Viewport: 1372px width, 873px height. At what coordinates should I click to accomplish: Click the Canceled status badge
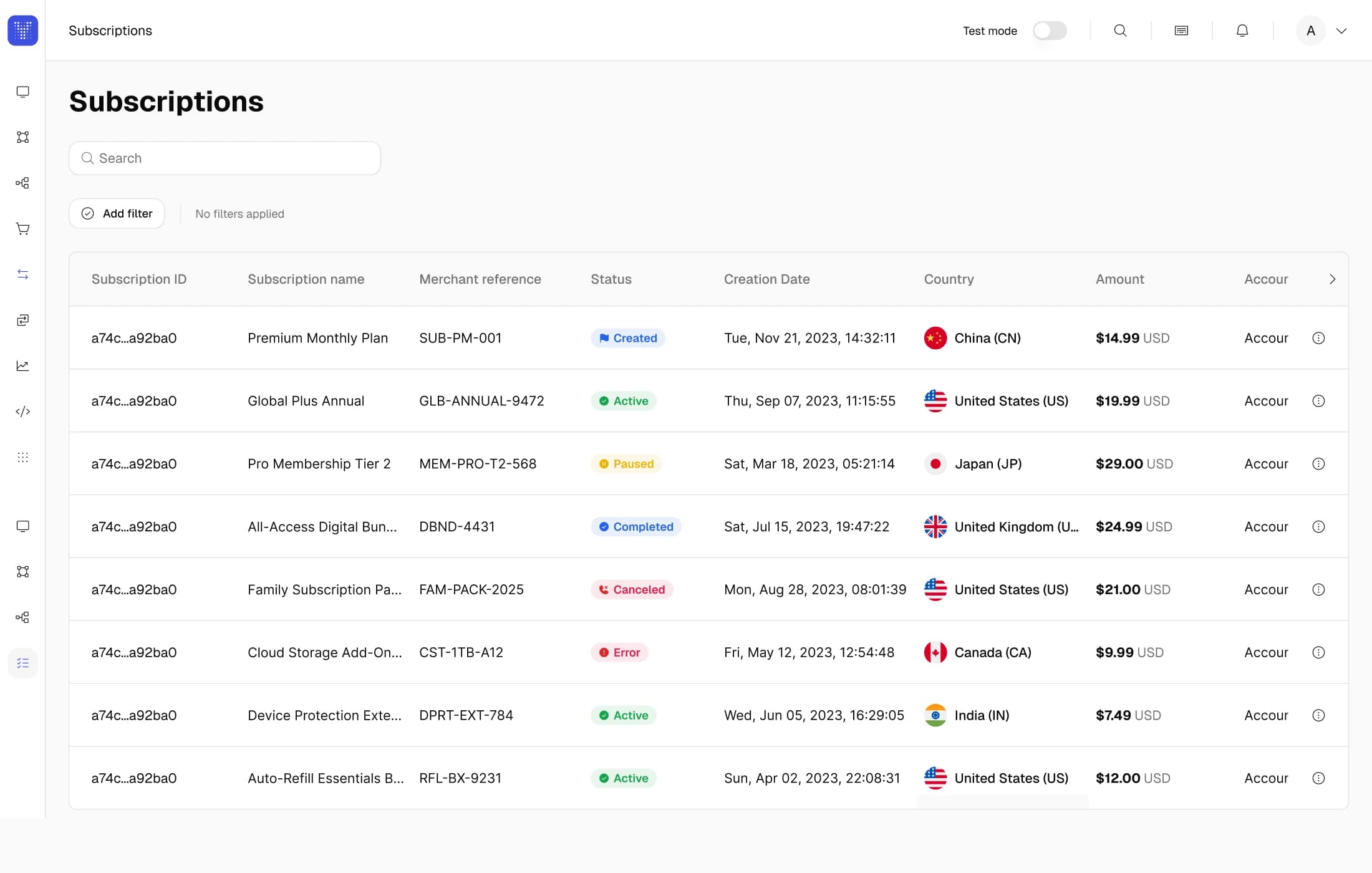632,589
